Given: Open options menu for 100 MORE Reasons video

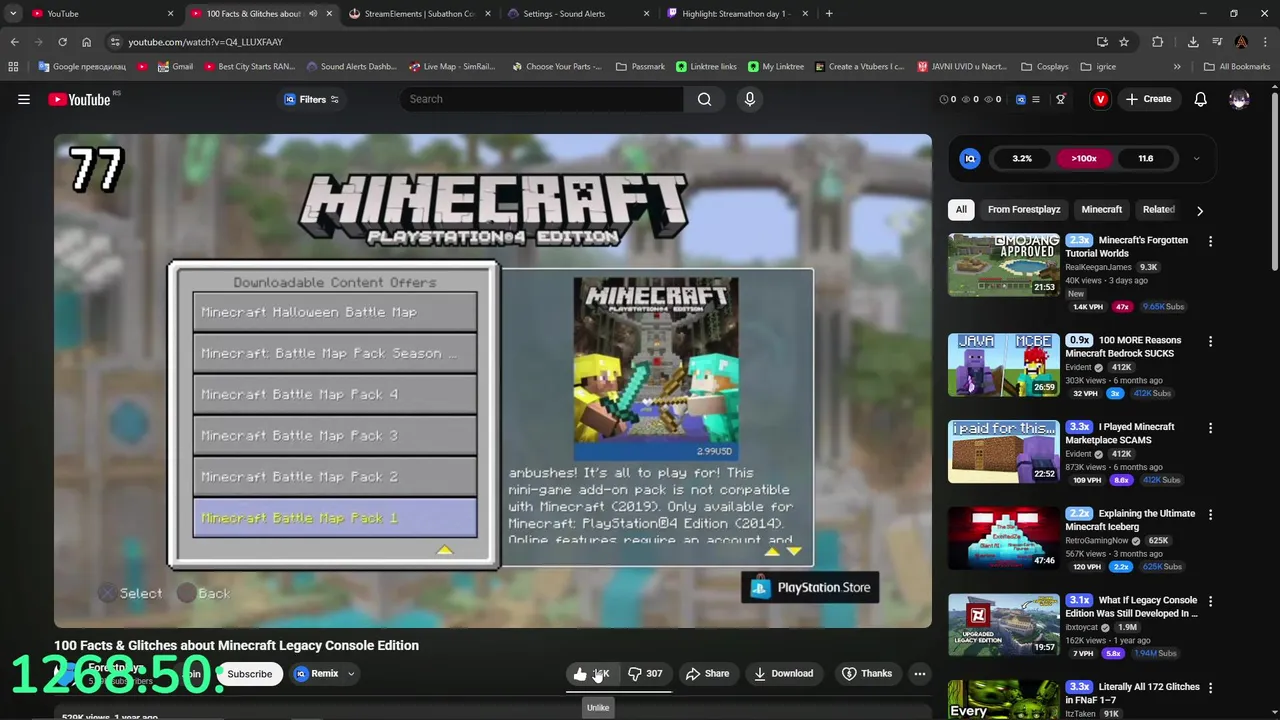Looking at the screenshot, I should pos(1210,341).
